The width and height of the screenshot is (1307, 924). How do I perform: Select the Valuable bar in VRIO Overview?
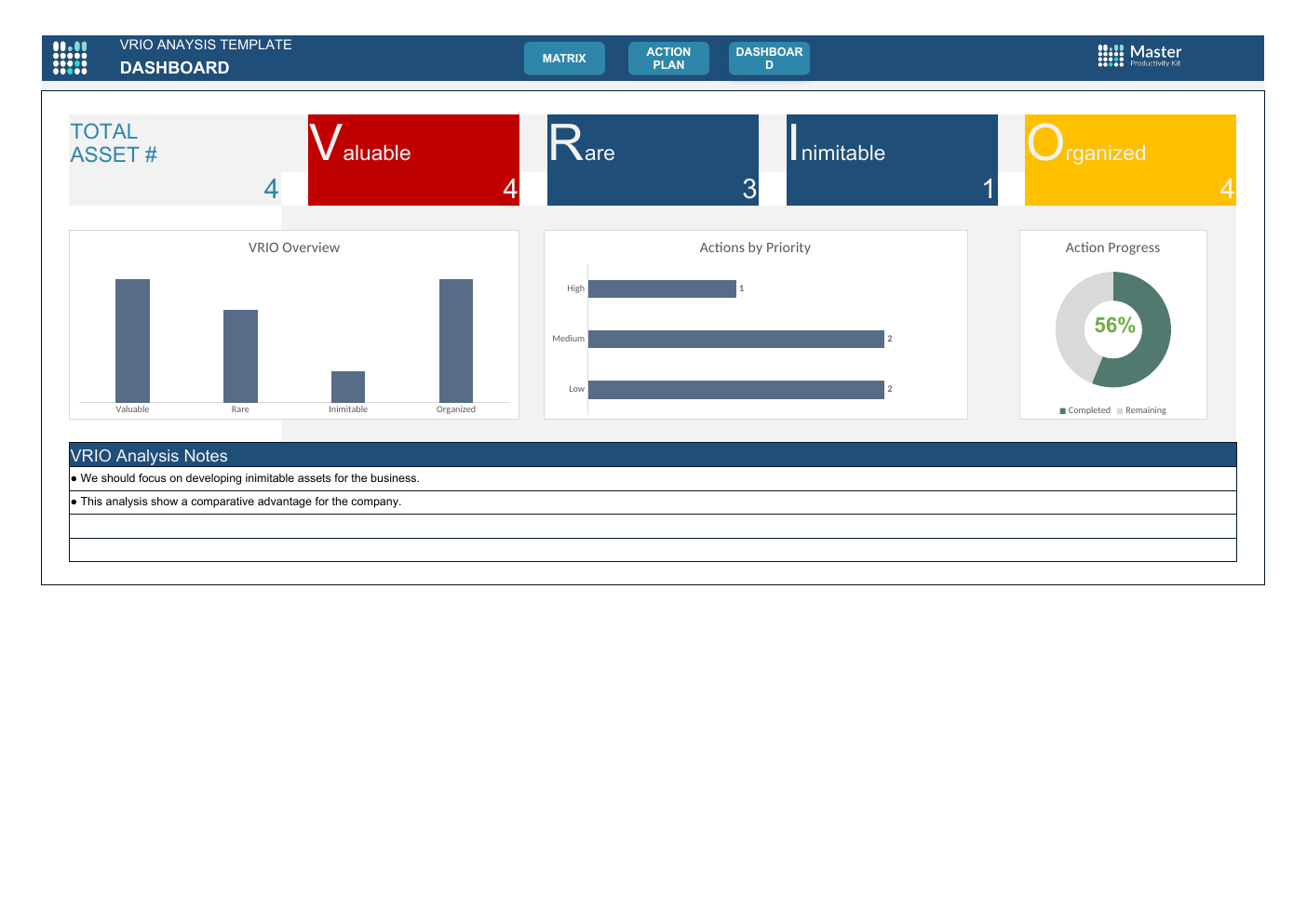point(132,341)
